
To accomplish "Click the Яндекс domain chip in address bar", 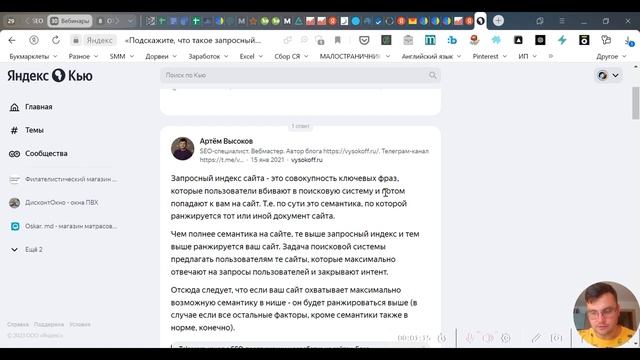I will (99, 40).
